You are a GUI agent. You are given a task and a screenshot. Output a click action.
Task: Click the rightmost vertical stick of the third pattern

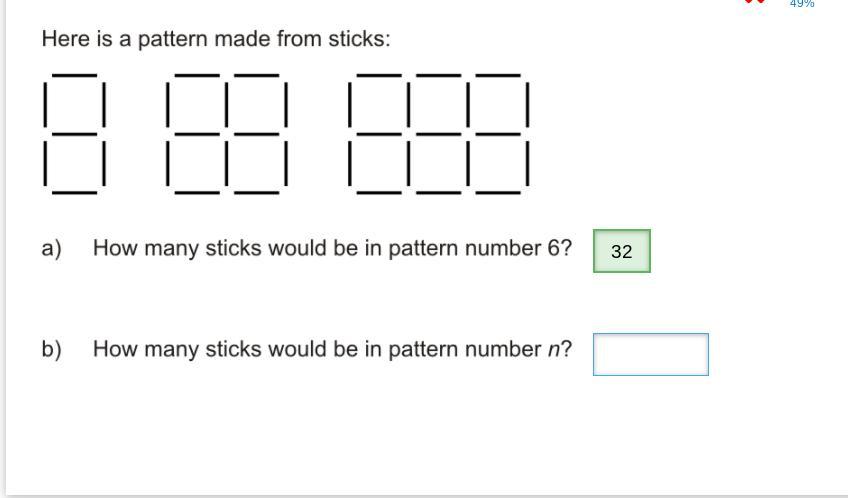[x=527, y=104]
